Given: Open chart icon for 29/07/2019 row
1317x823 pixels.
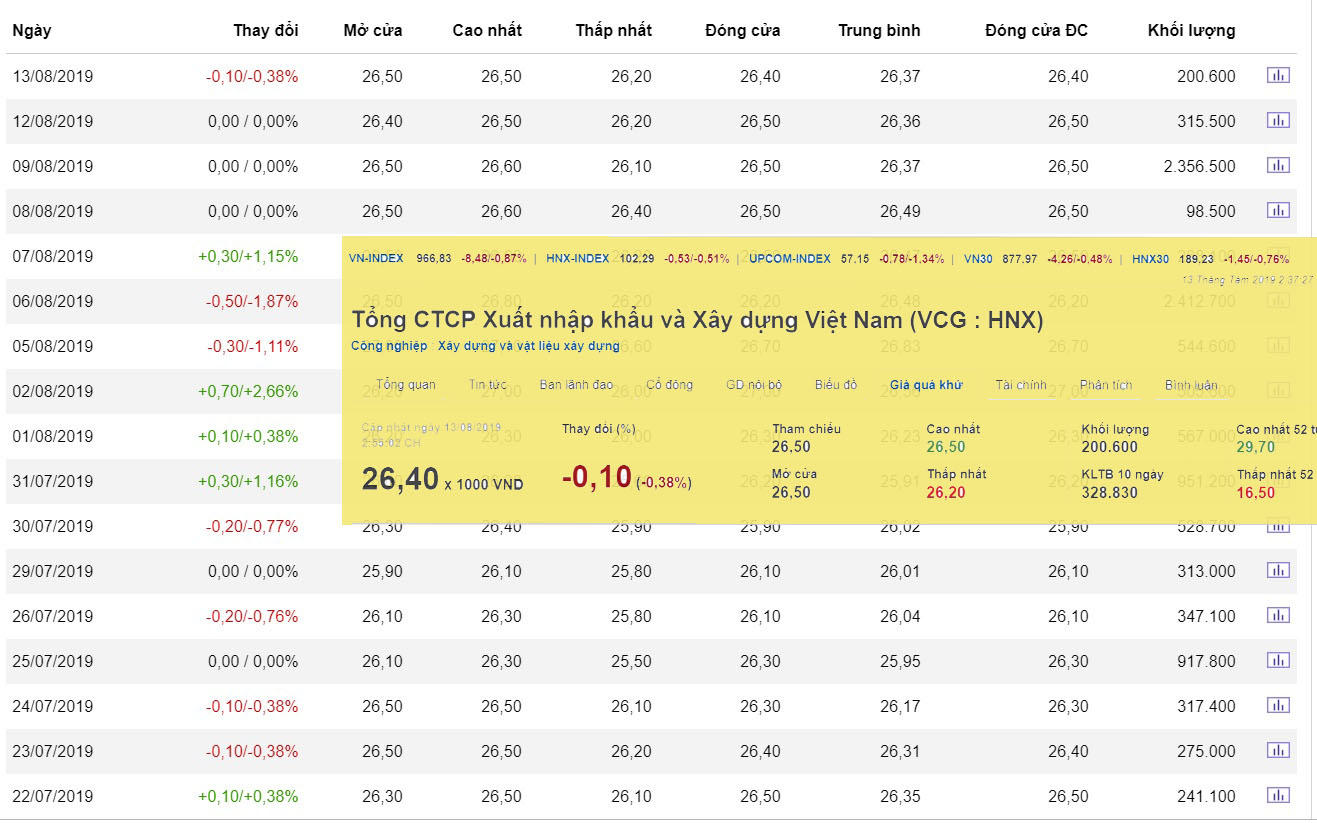Looking at the screenshot, I should pos(1278,570).
